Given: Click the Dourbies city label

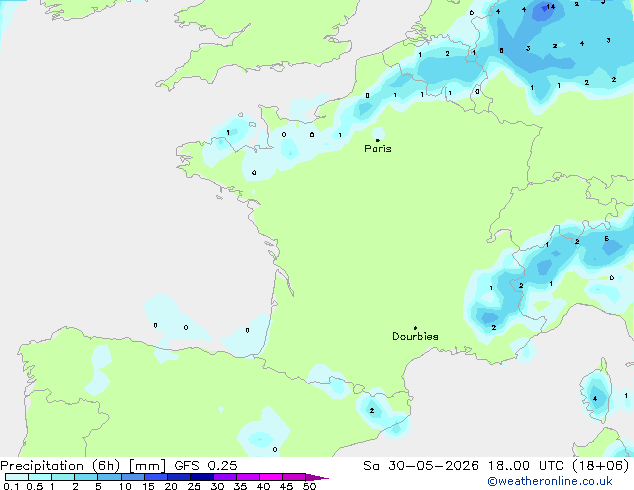Looking at the screenshot, I should (x=415, y=336).
